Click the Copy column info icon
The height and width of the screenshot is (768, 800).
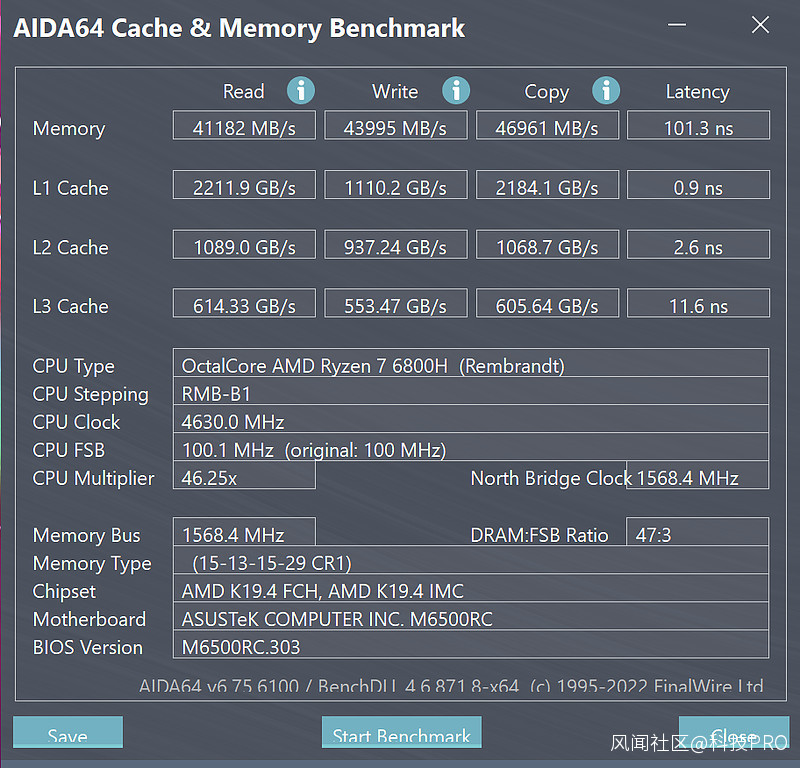tap(606, 91)
